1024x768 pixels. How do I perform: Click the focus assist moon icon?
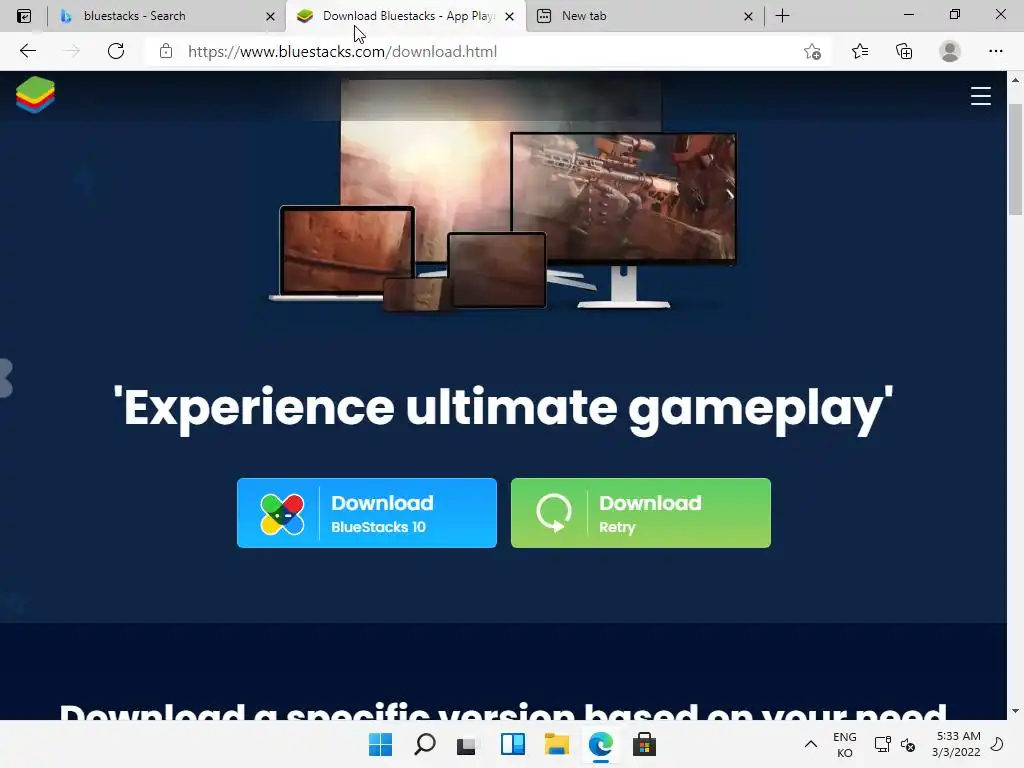pyautogui.click(x=997, y=744)
